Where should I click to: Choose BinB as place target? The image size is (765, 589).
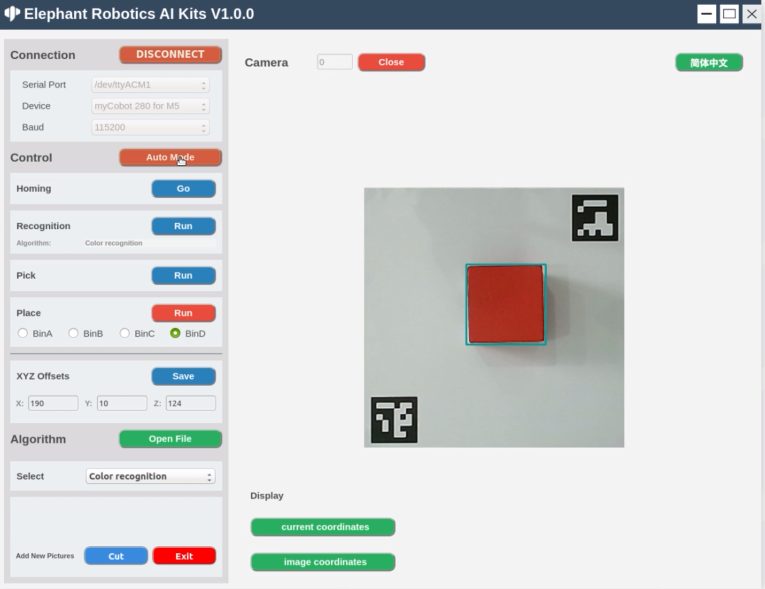click(x=73, y=333)
